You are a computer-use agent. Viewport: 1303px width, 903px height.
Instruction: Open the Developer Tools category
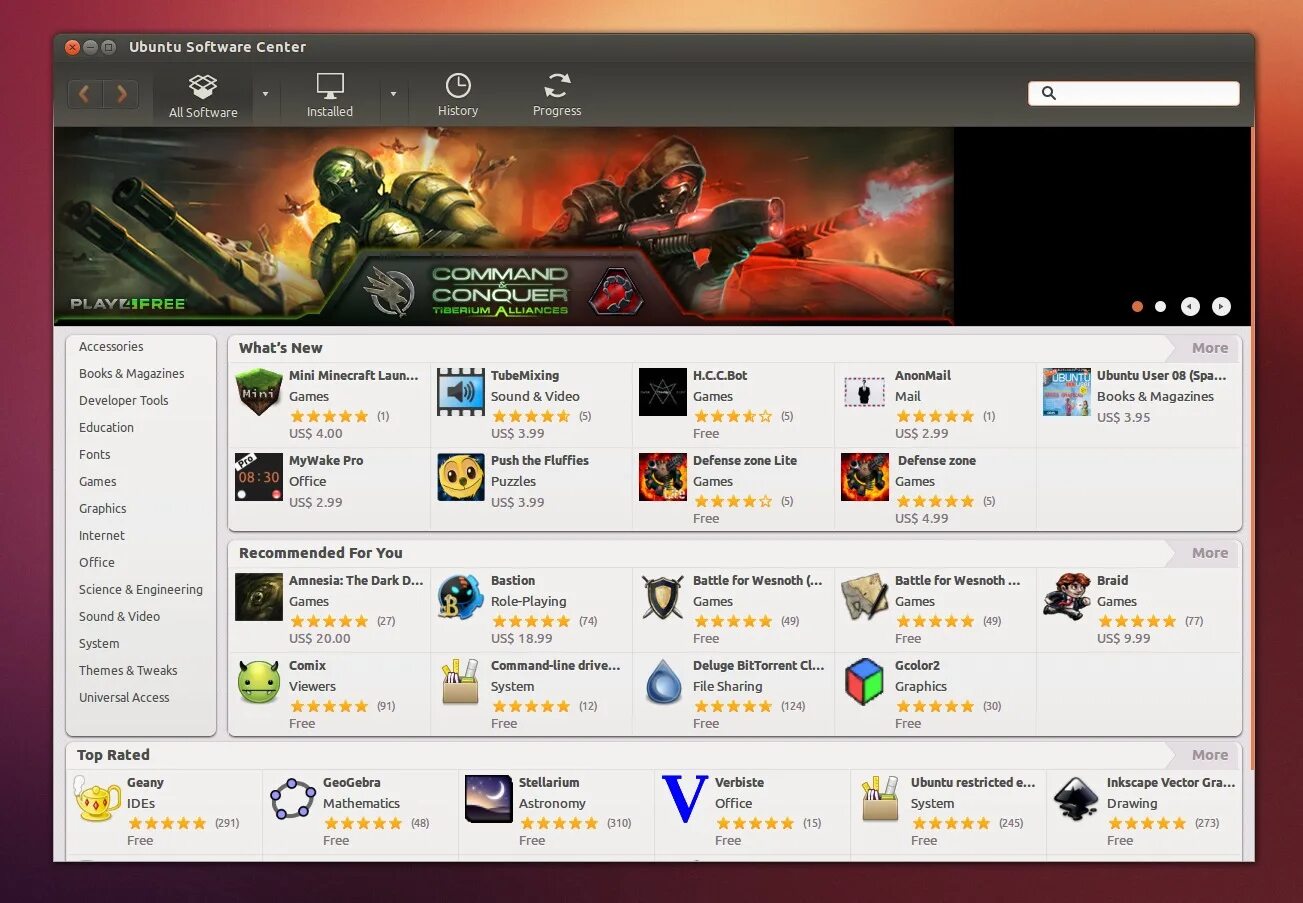click(124, 401)
